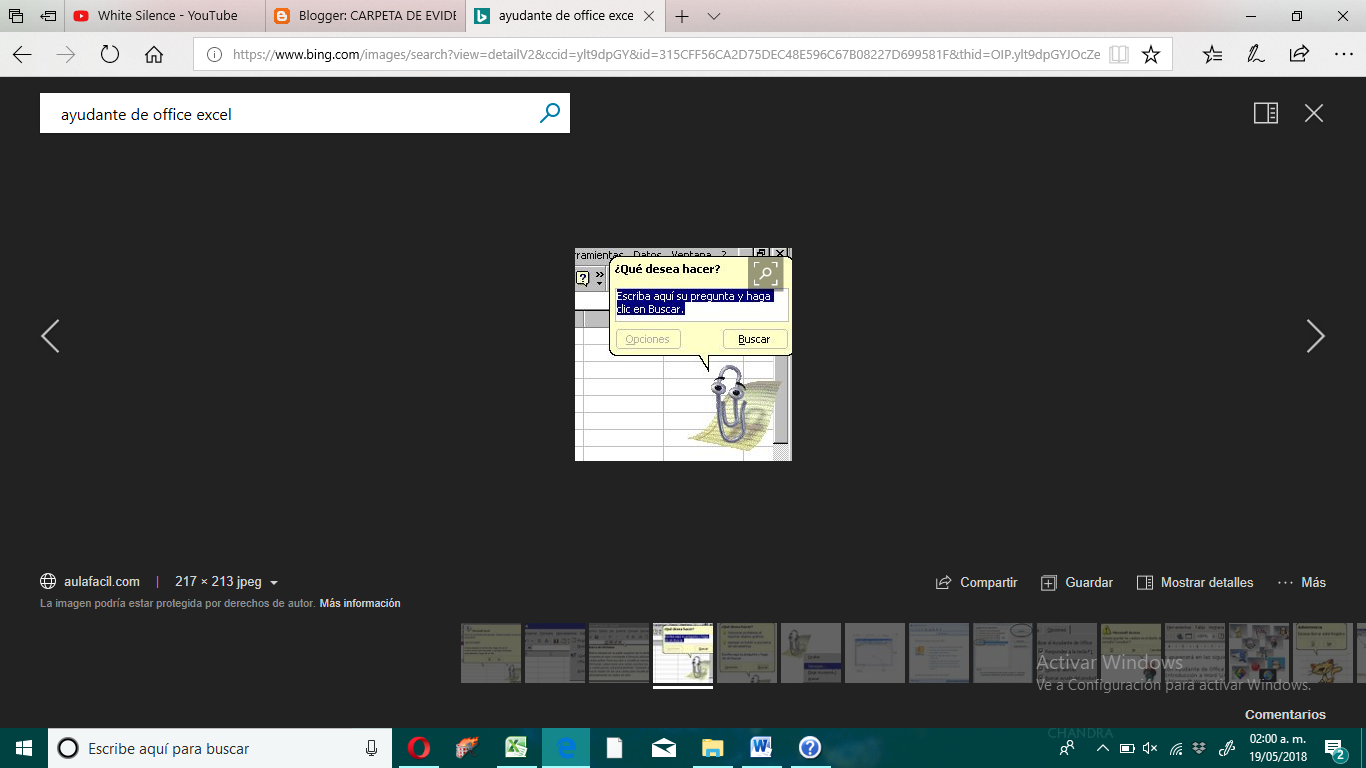The width and height of the screenshot is (1366, 768).
Task: Open reading view in the address bar
Action: tap(1119, 55)
